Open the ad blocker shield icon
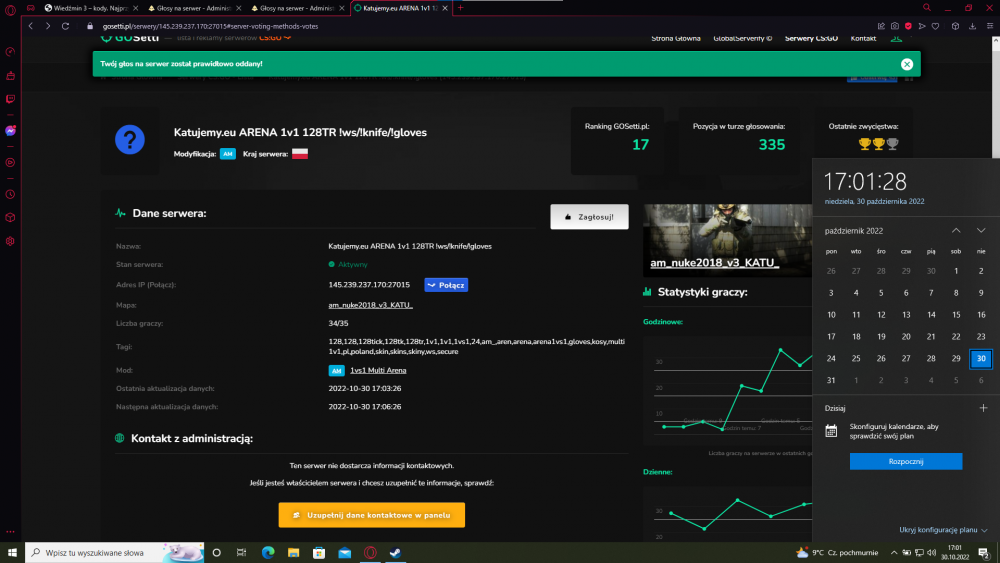 [908, 26]
